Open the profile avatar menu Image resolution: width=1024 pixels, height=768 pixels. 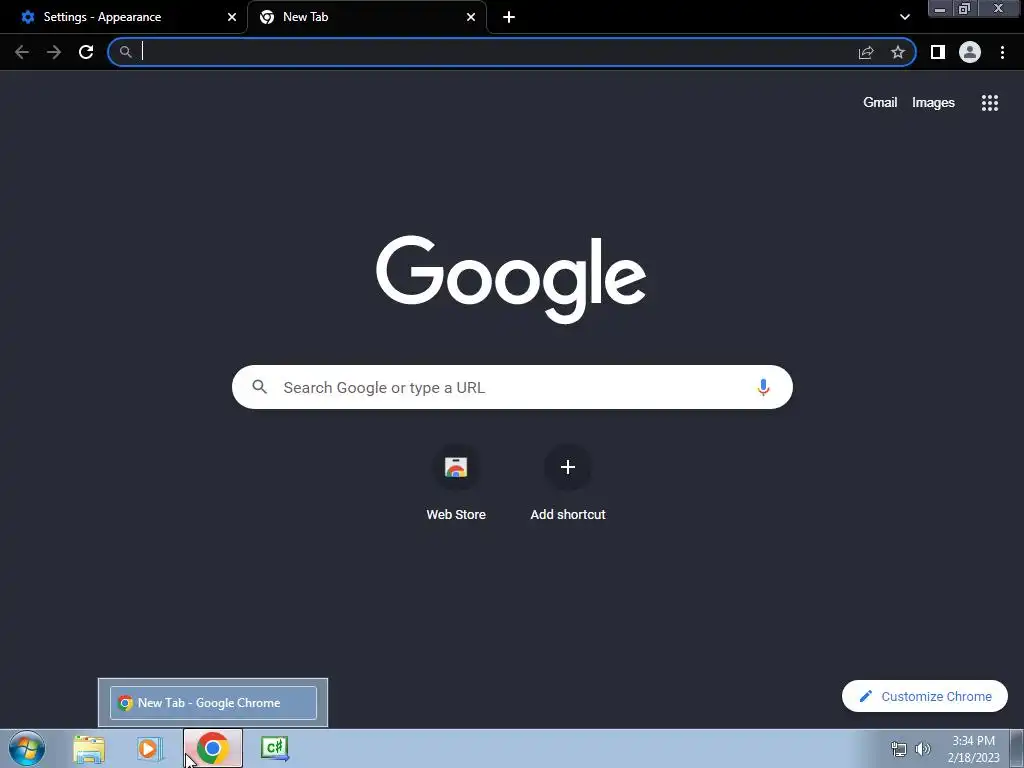coord(970,52)
